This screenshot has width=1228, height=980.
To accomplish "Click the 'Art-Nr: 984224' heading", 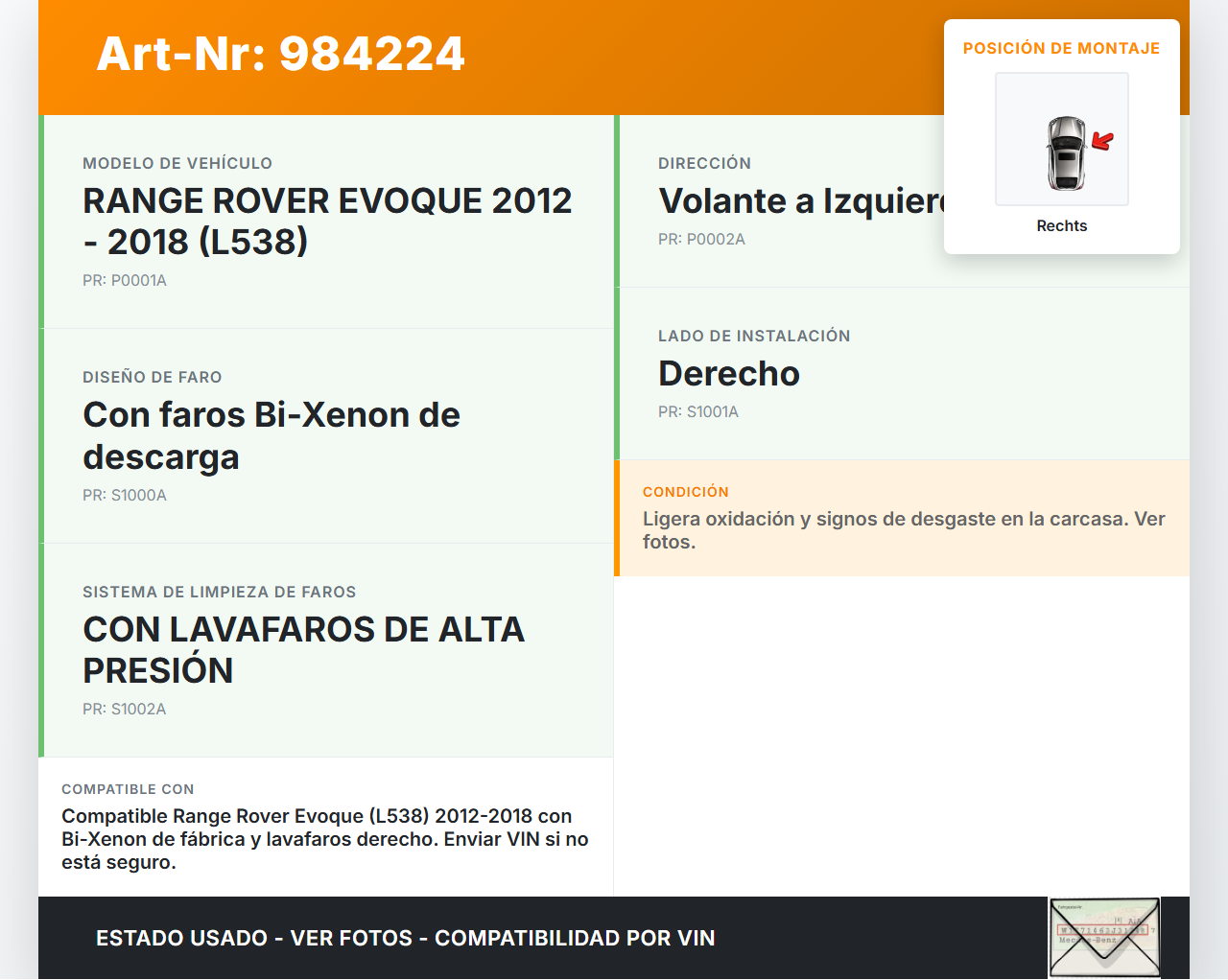I will pos(280,54).
